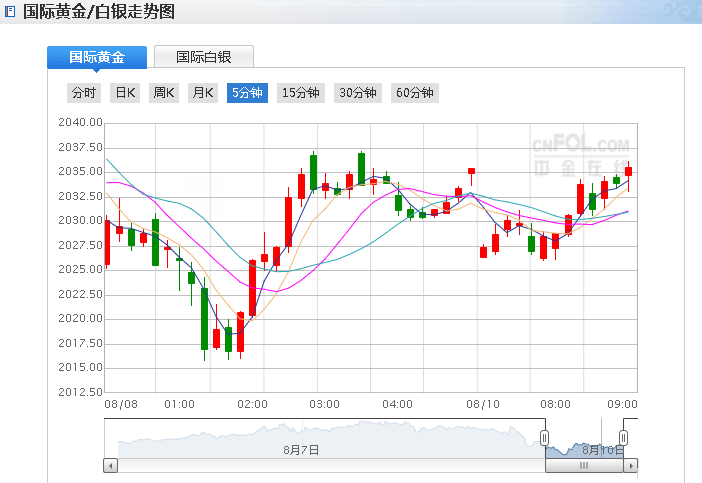Grab the left range handle of navigator

544,437
